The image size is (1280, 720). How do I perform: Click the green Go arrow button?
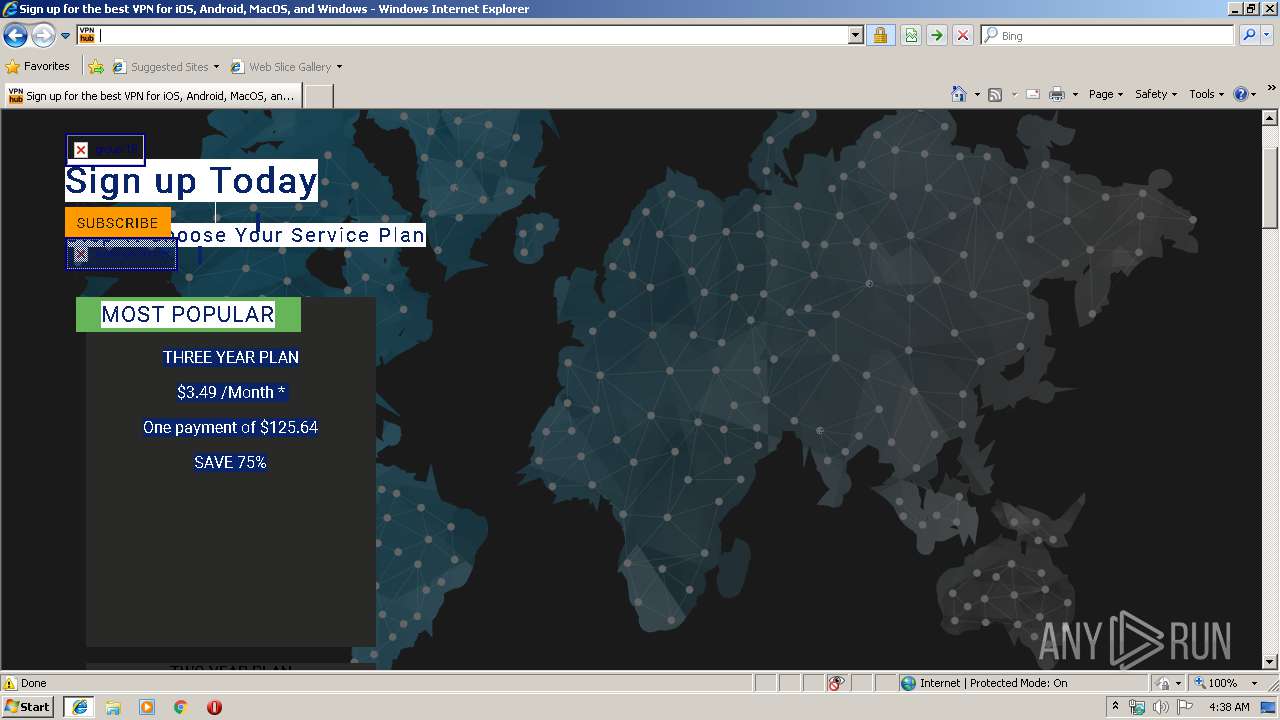(936, 35)
